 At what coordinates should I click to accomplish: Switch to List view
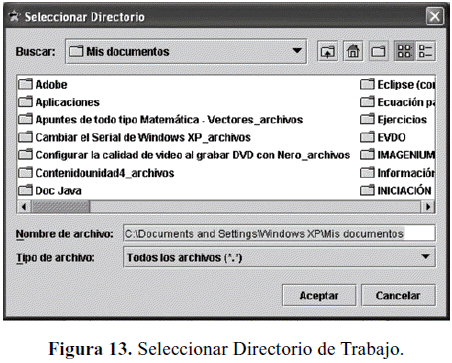click(x=404, y=52)
